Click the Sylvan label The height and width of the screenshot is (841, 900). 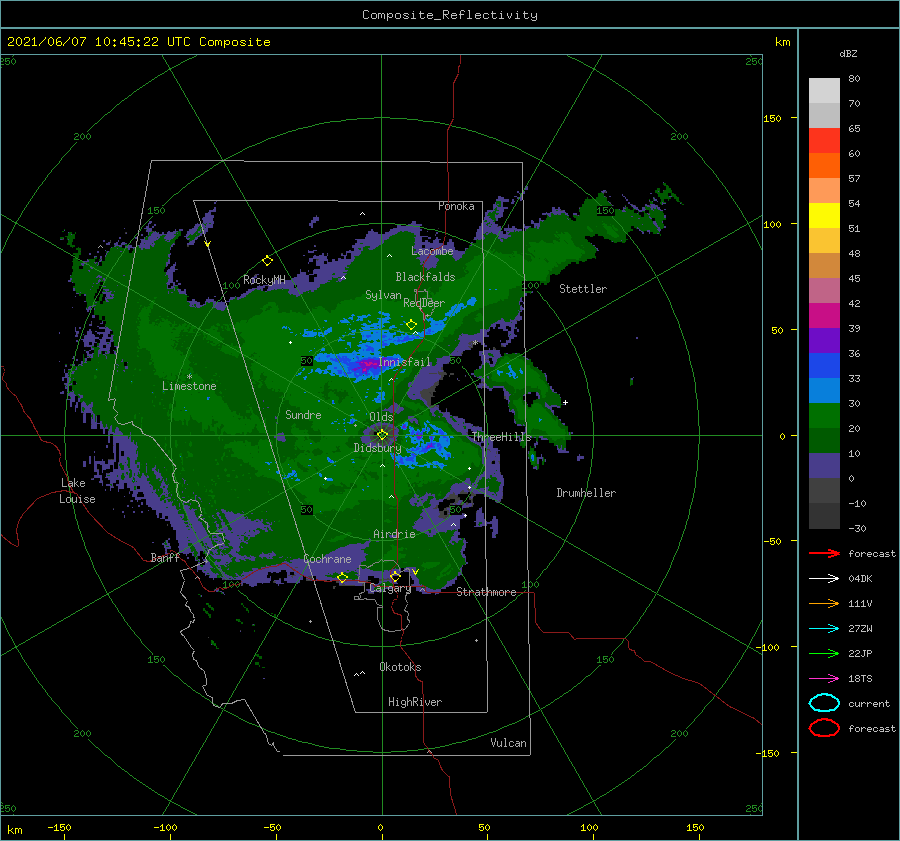pyautogui.click(x=383, y=295)
